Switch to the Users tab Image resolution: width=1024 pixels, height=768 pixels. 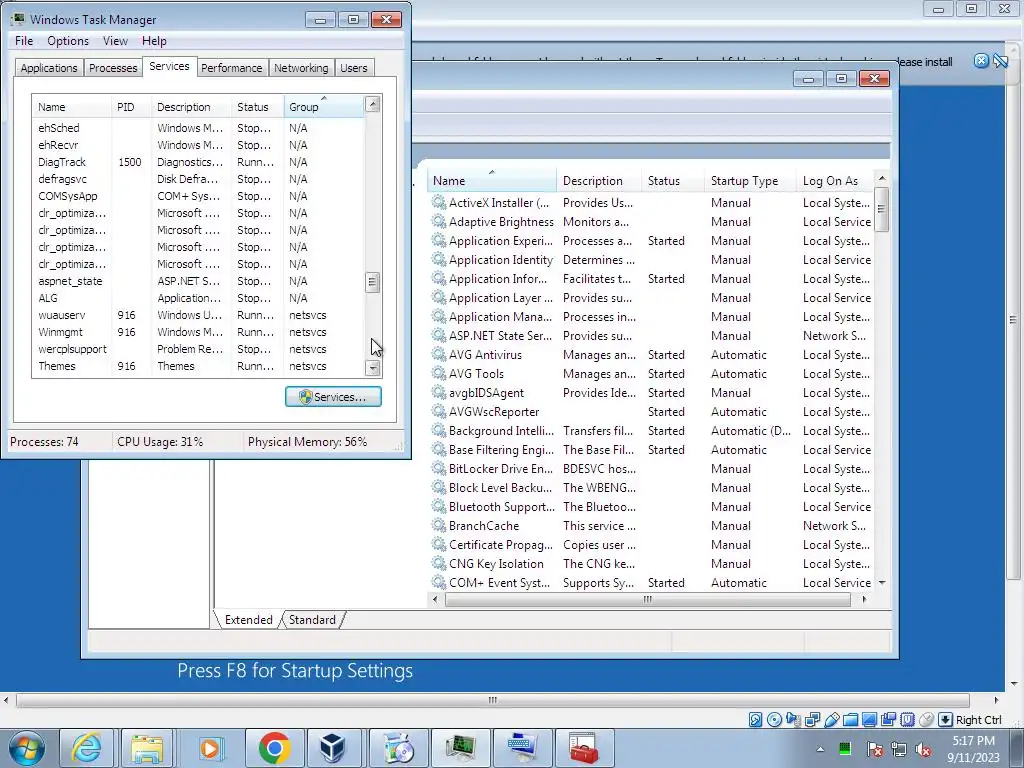pyautogui.click(x=353, y=68)
